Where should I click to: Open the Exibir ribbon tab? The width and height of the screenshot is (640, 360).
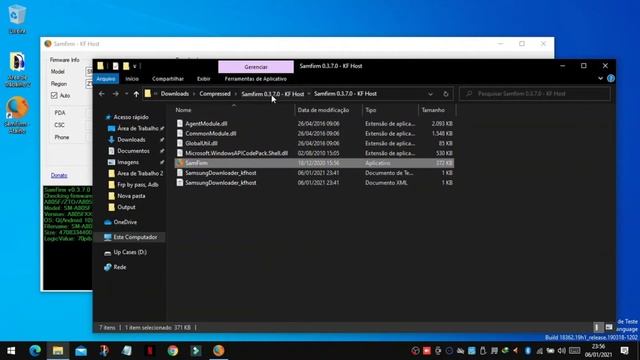point(203,79)
